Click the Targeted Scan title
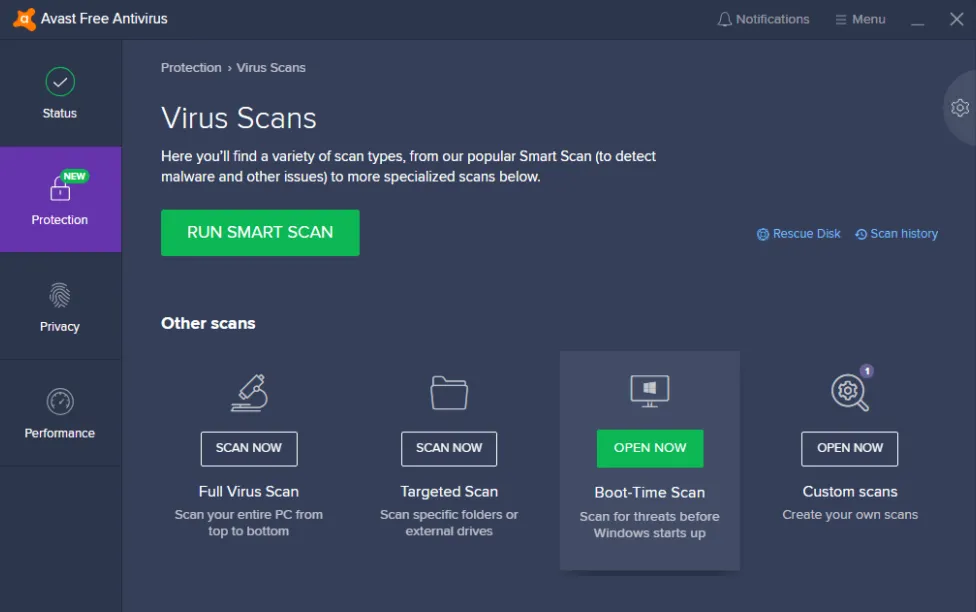This screenshot has width=976, height=612. click(449, 491)
